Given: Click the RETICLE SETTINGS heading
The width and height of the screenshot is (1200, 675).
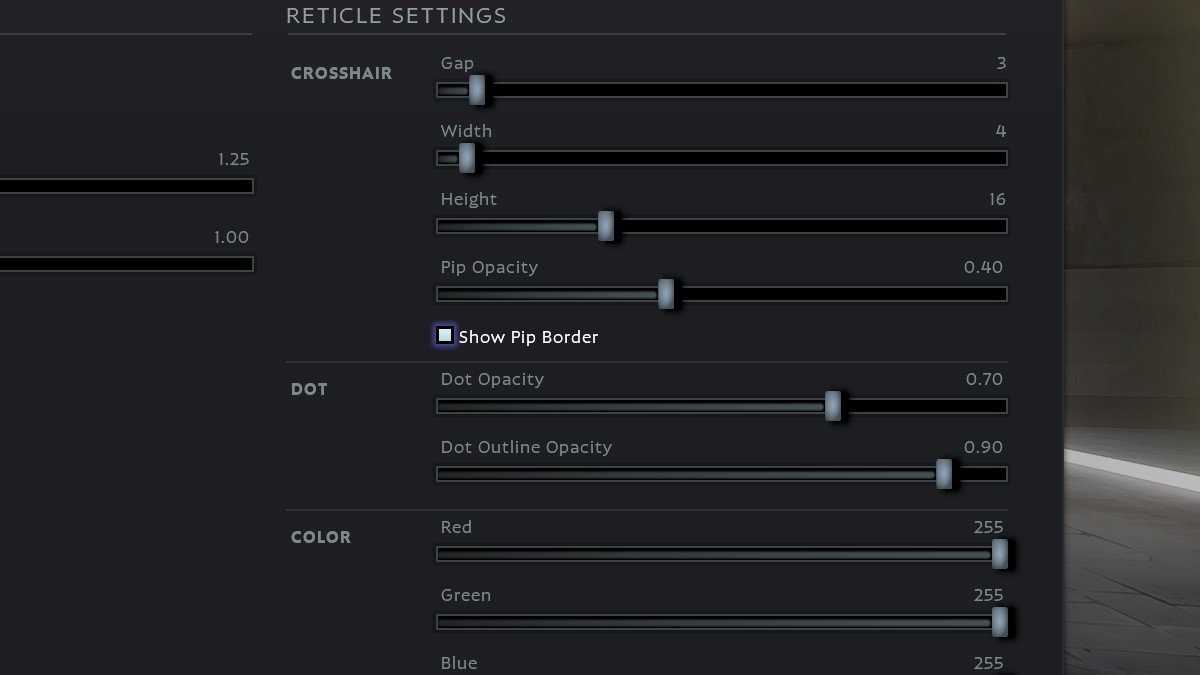Looking at the screenshot, I should pos(397,15).
